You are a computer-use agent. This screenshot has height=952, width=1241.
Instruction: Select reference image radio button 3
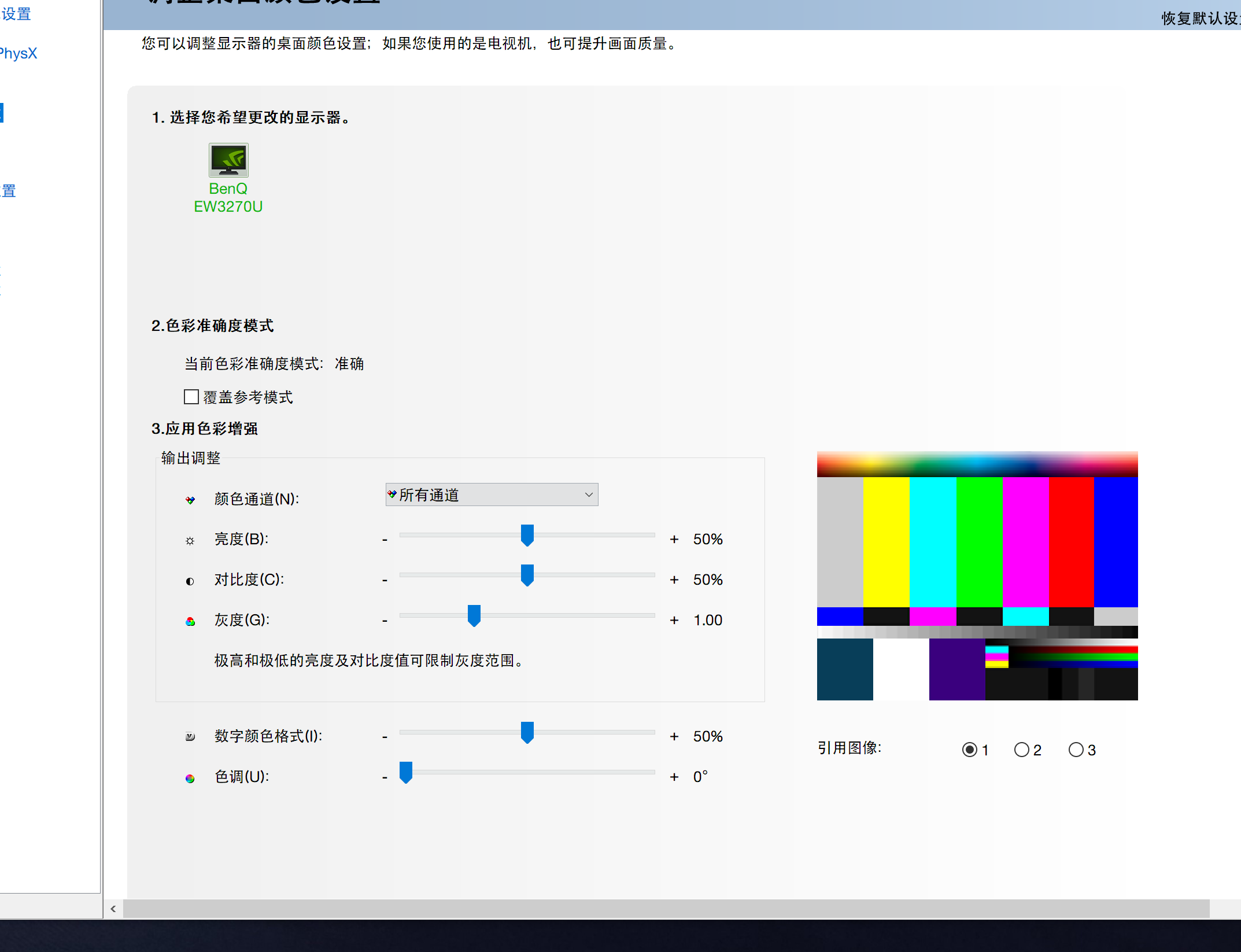pos(1076,750)
